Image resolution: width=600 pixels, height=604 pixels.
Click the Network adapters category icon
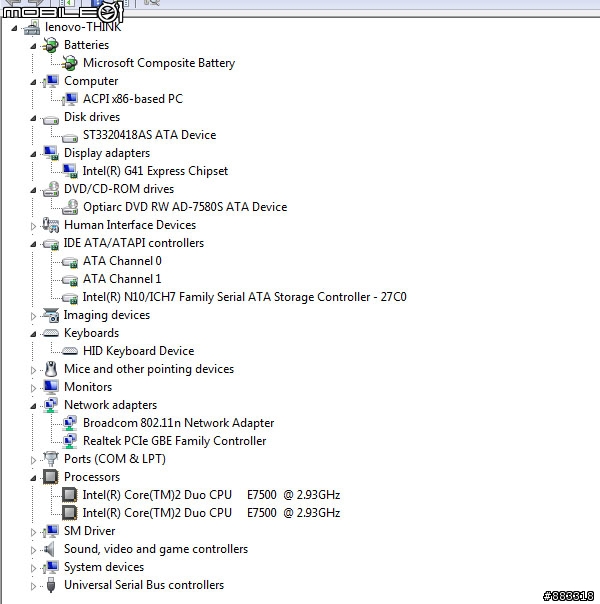pos(50,405)
